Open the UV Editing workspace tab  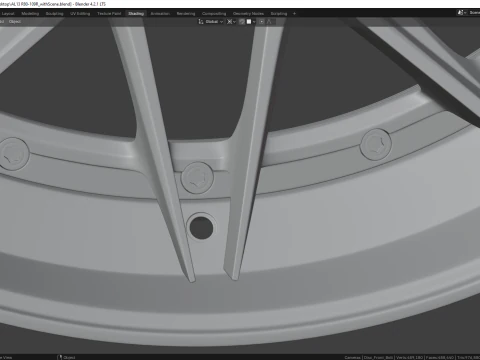tap(80, 14)
